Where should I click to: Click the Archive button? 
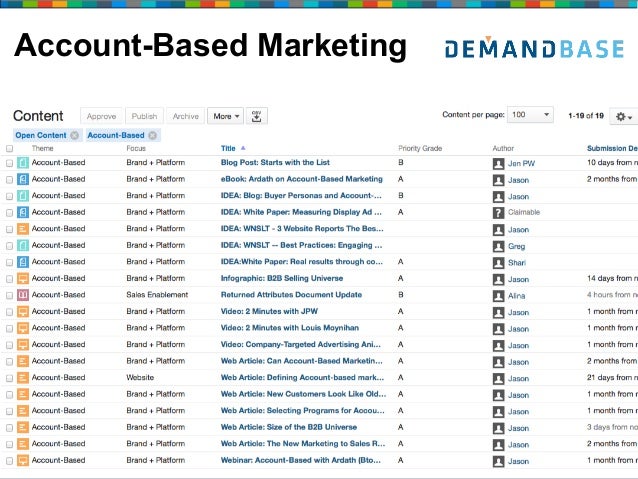coord(185,116)
